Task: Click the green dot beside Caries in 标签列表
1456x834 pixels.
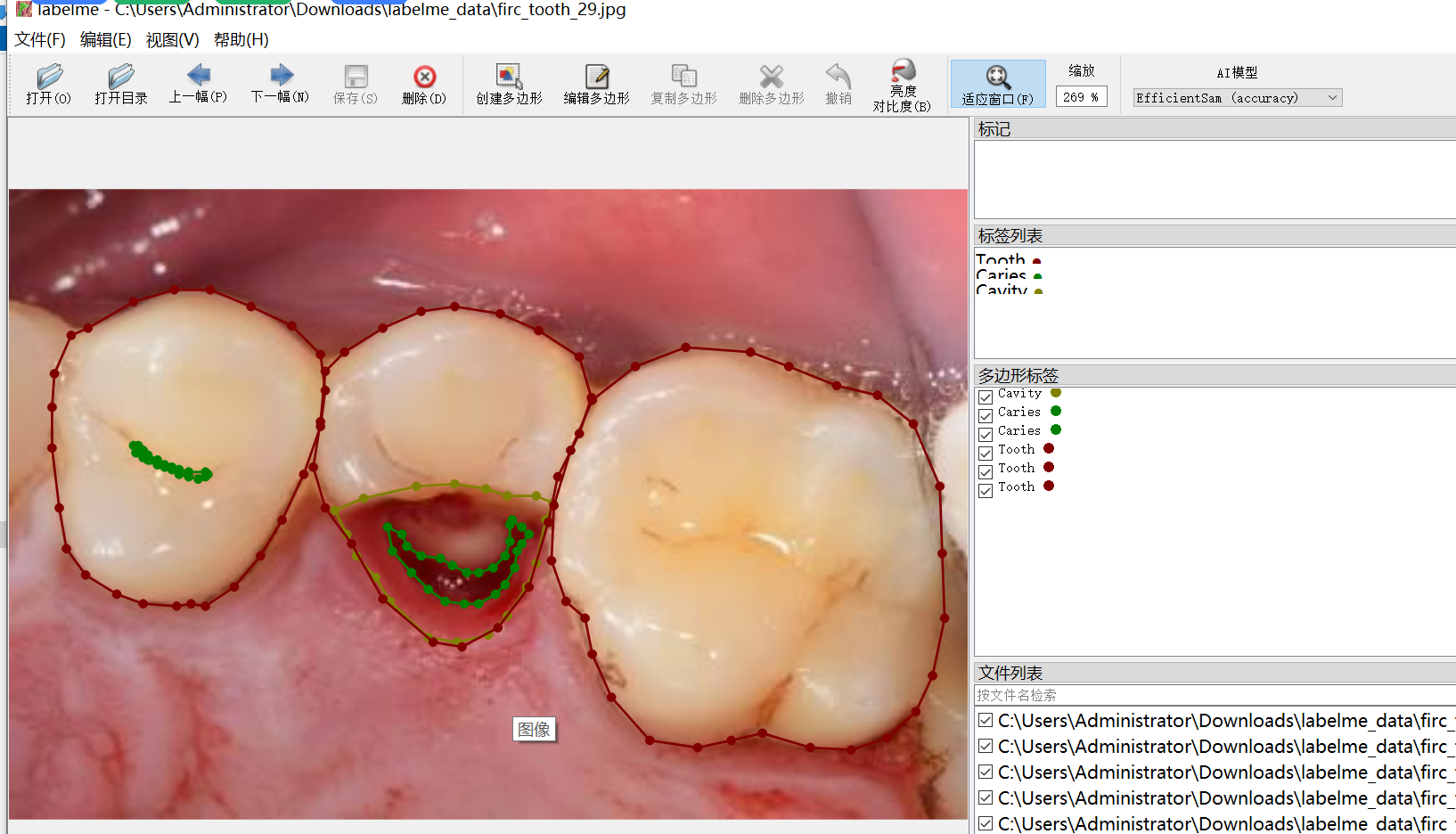Action: 1037,277
